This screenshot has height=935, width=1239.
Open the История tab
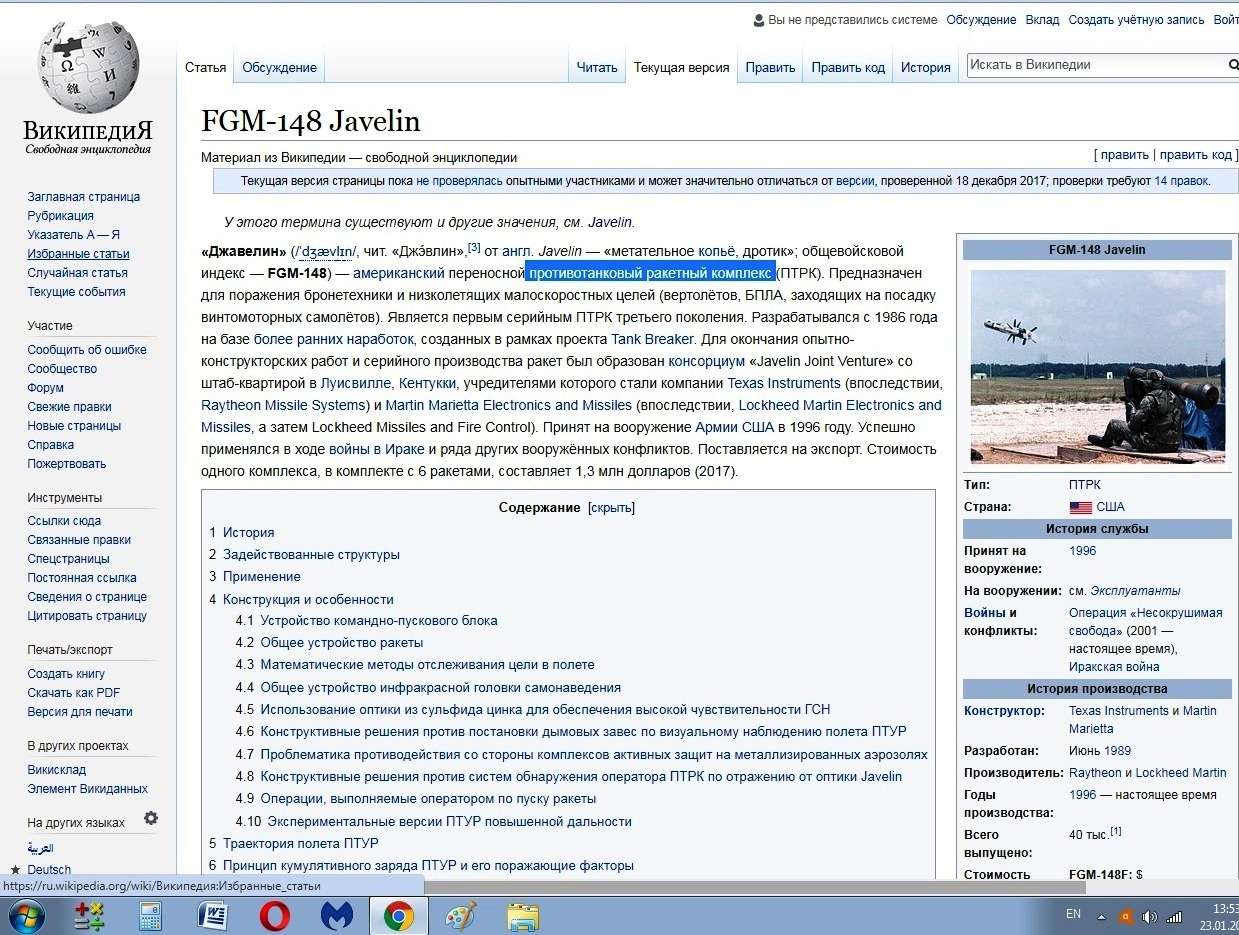coord(925,68)
